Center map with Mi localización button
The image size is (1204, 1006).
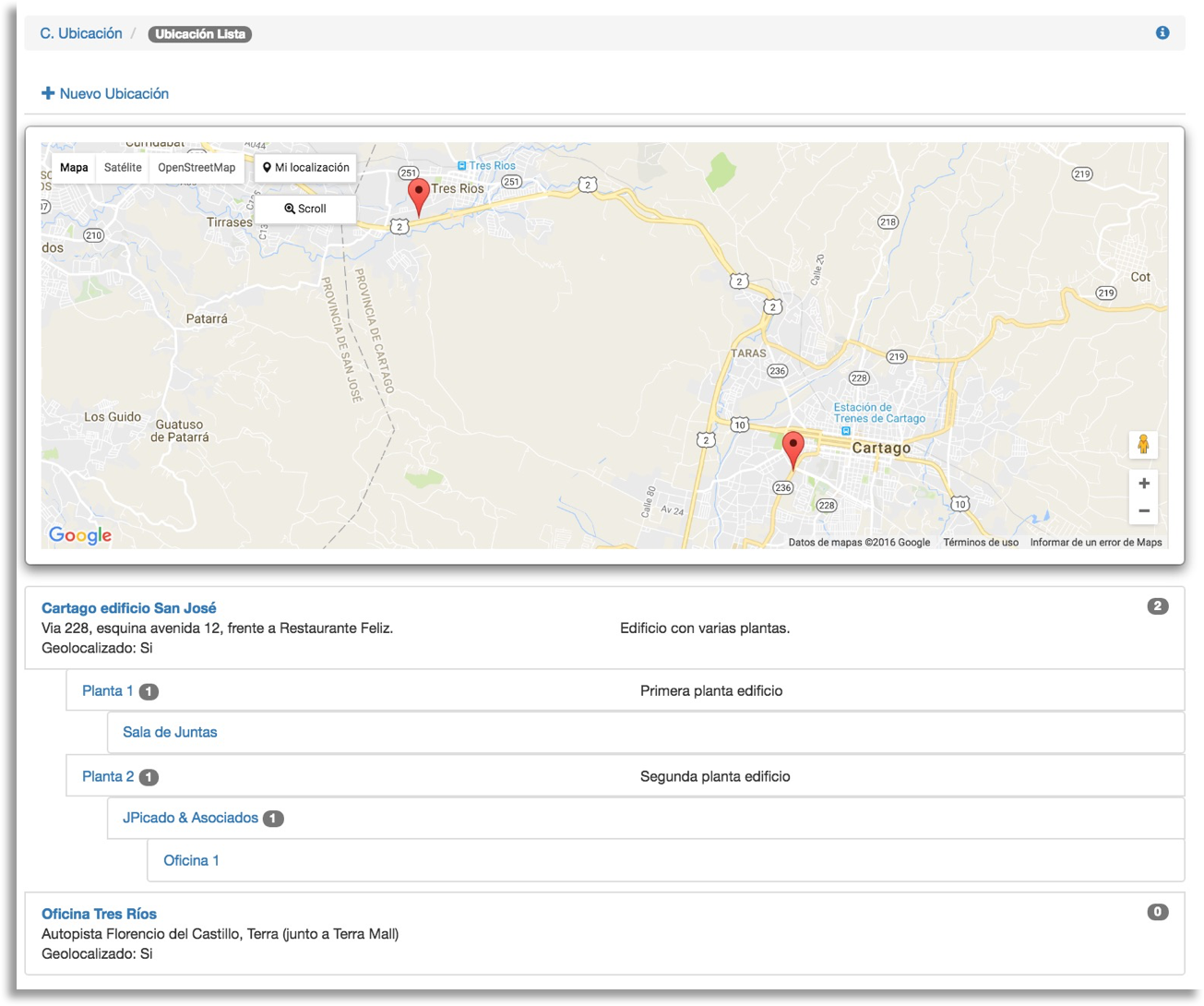point(305,168)
